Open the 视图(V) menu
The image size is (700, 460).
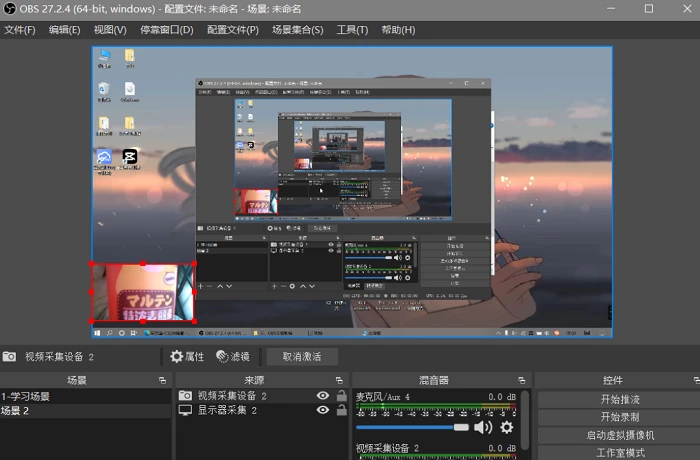[x=110, y=30]
